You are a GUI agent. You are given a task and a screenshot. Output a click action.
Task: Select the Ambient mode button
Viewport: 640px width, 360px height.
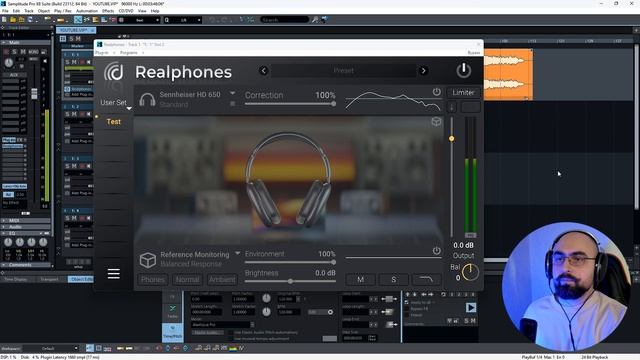pyautogui.click(x=222, y=280)
